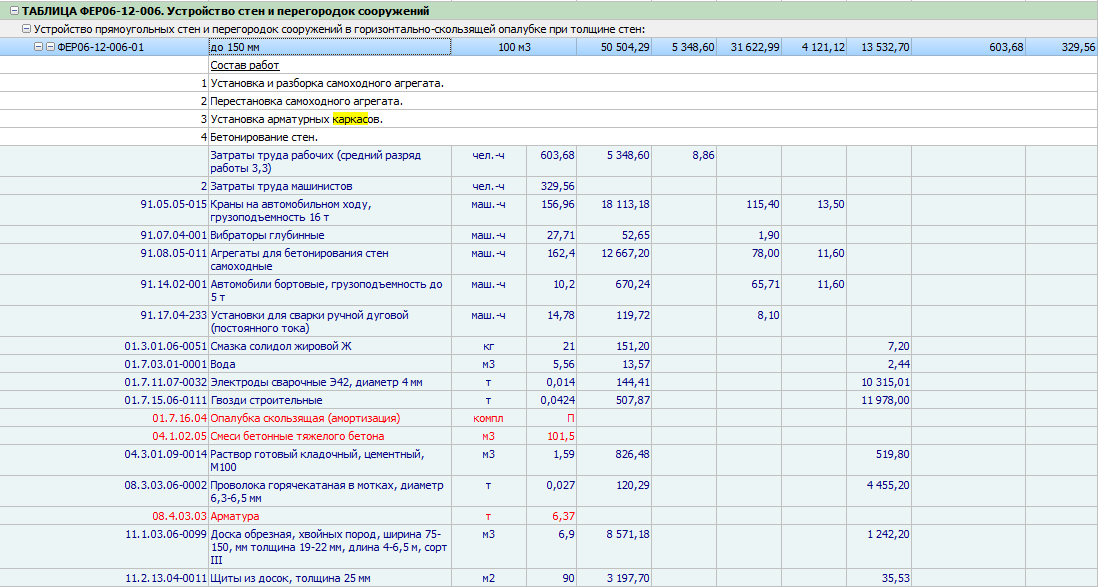This screenshot has height=587, width=1104.
Task: Select the 4 121,12 value cell
Action: point(815,47)
